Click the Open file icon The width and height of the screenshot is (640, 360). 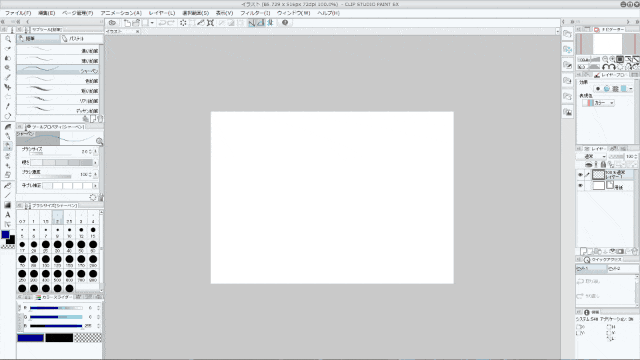(136, 23)
